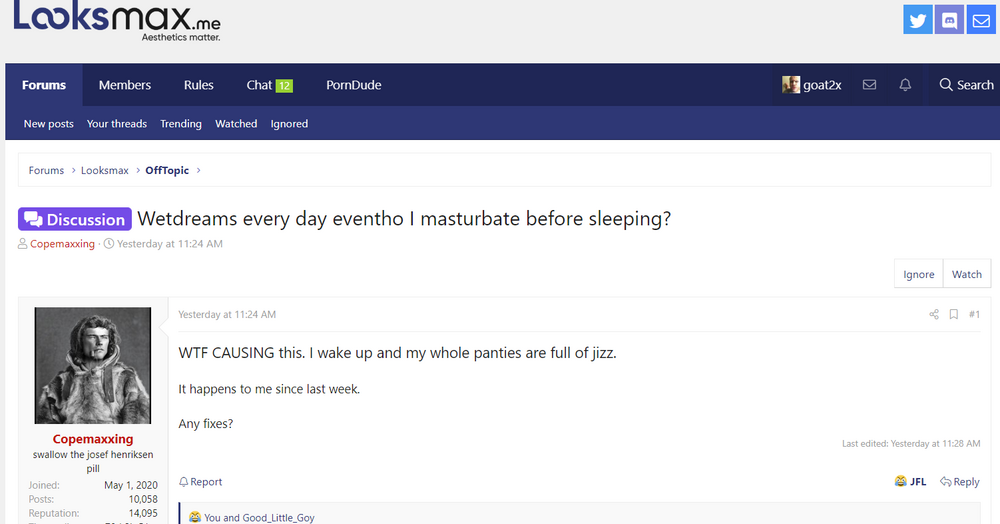Open the Chat tab with 12 badge
The height and width of the screenshot is (524, 1000).
(x=269, y=85)
